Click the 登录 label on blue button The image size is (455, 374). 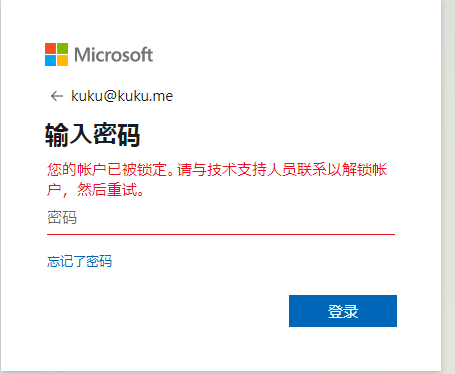343,311
